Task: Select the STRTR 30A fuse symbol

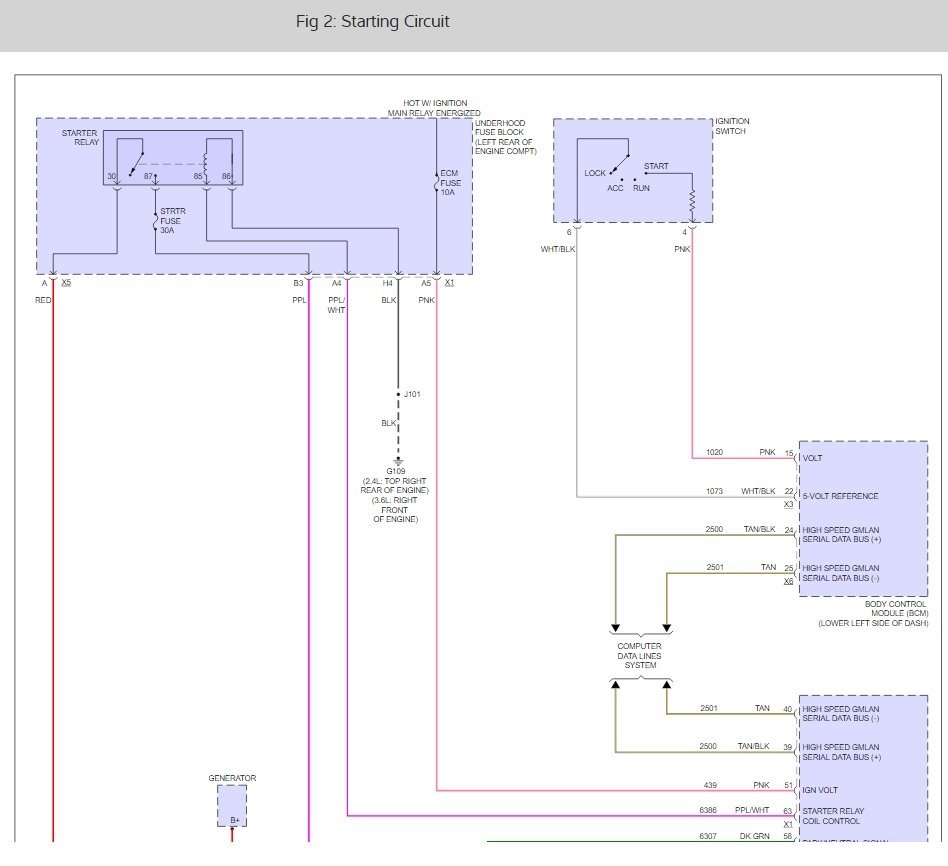Action: point(156,226)
